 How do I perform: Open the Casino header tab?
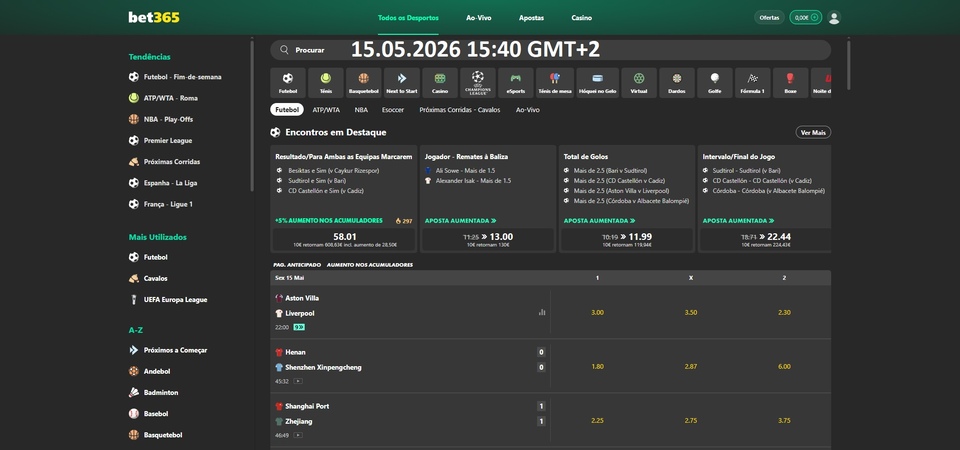pos(582,18)
